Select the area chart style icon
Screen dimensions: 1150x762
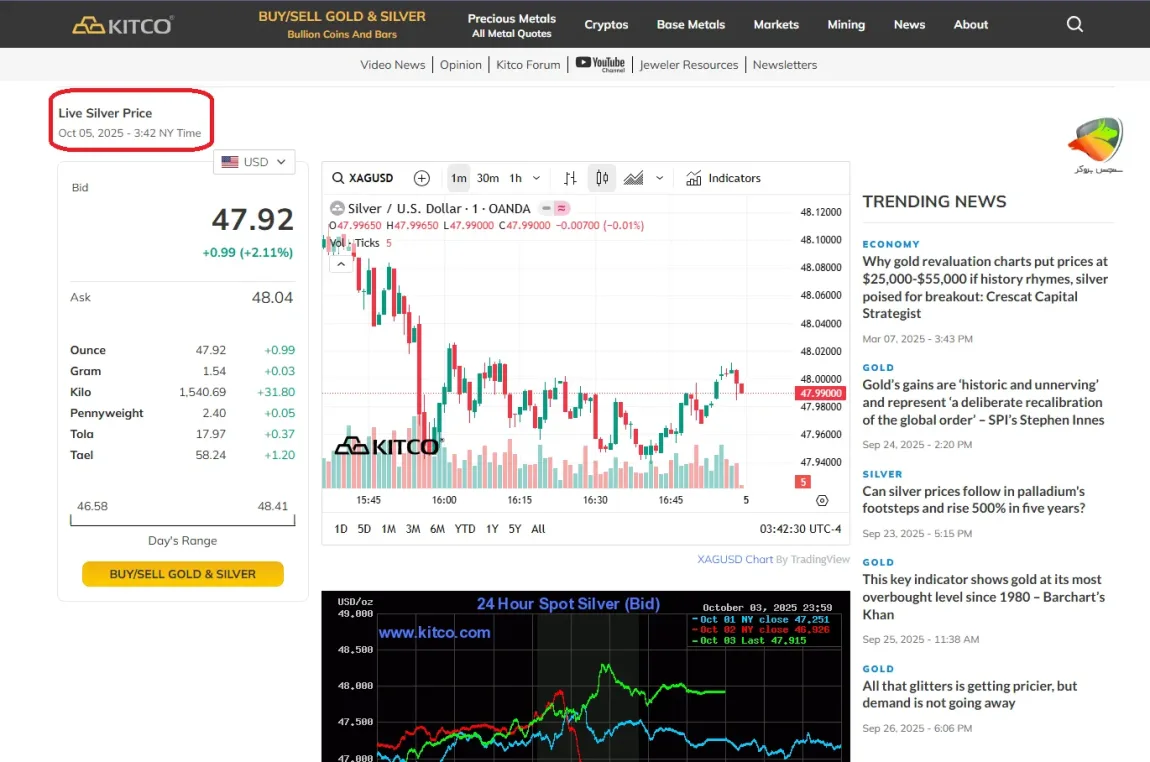(x=633, y=178)
